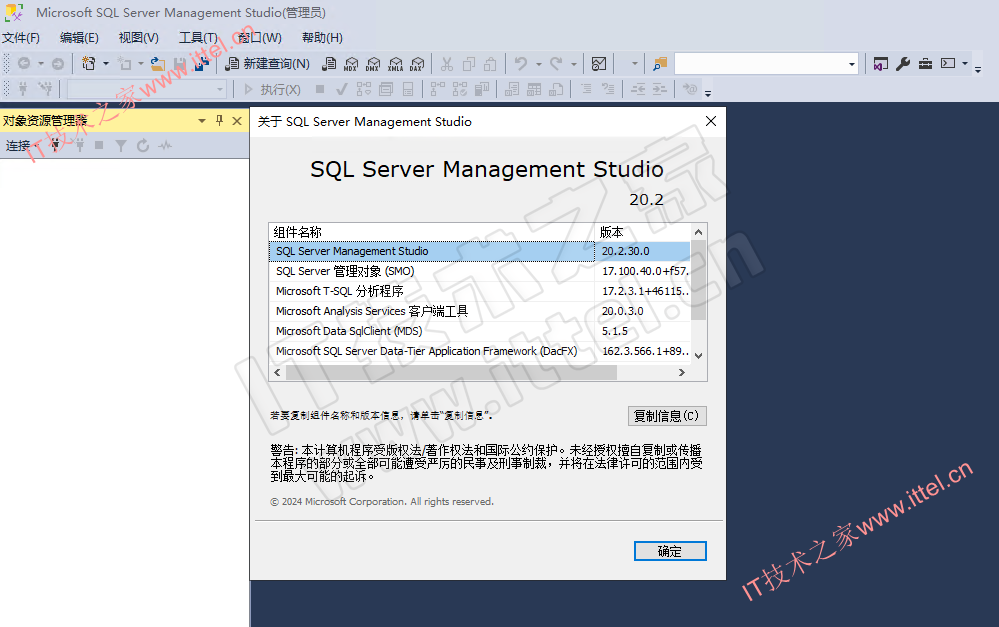Open the 文件(F) menu

[21, 38]
